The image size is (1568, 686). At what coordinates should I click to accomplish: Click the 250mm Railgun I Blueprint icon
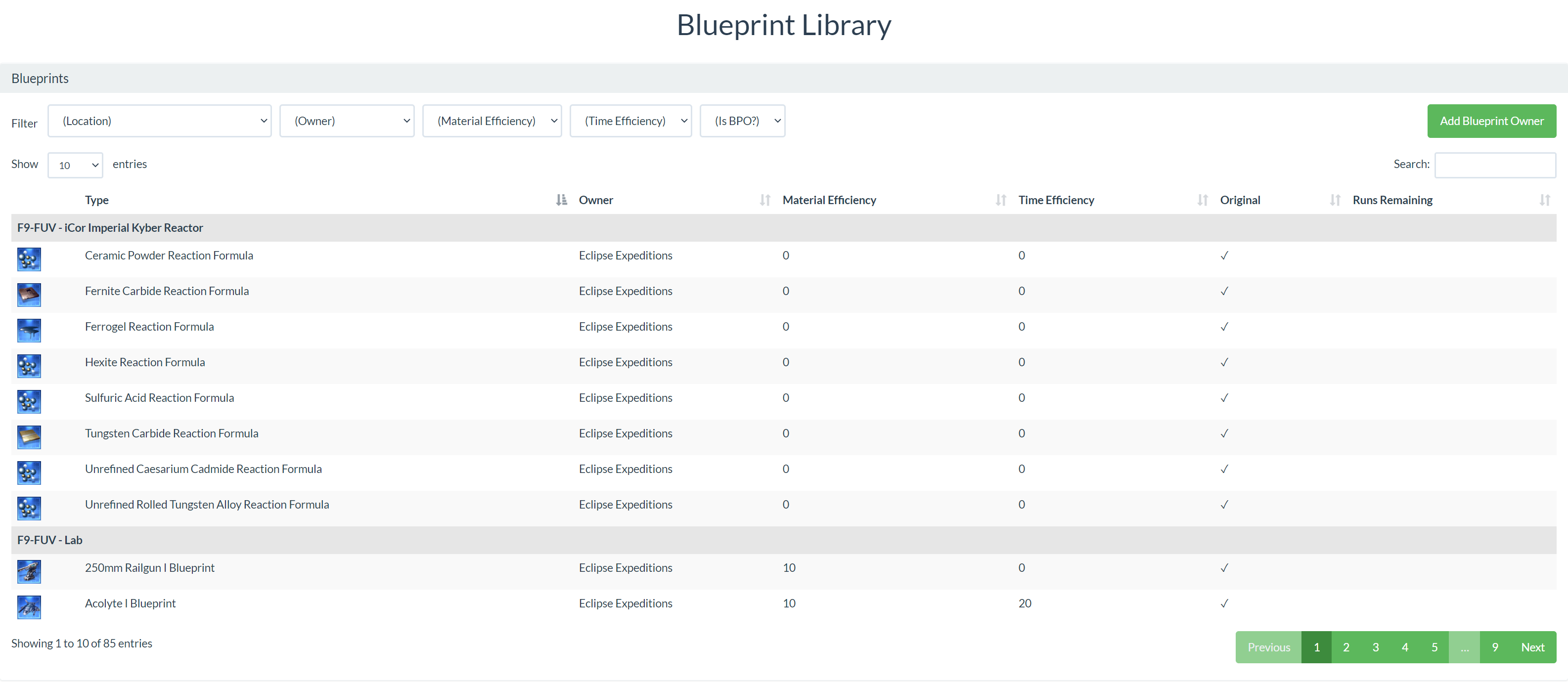pyautogui.click(x=29, y=572)
